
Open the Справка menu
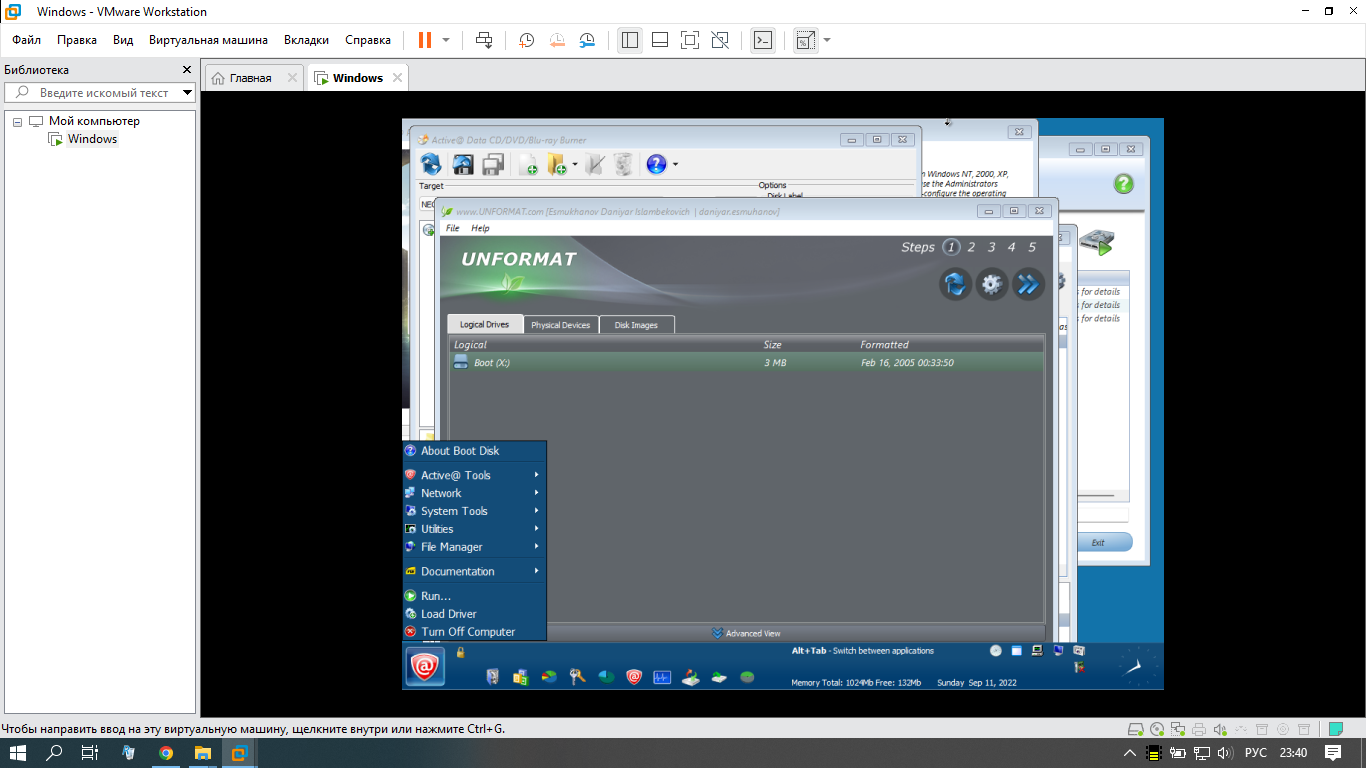[368, 40]
